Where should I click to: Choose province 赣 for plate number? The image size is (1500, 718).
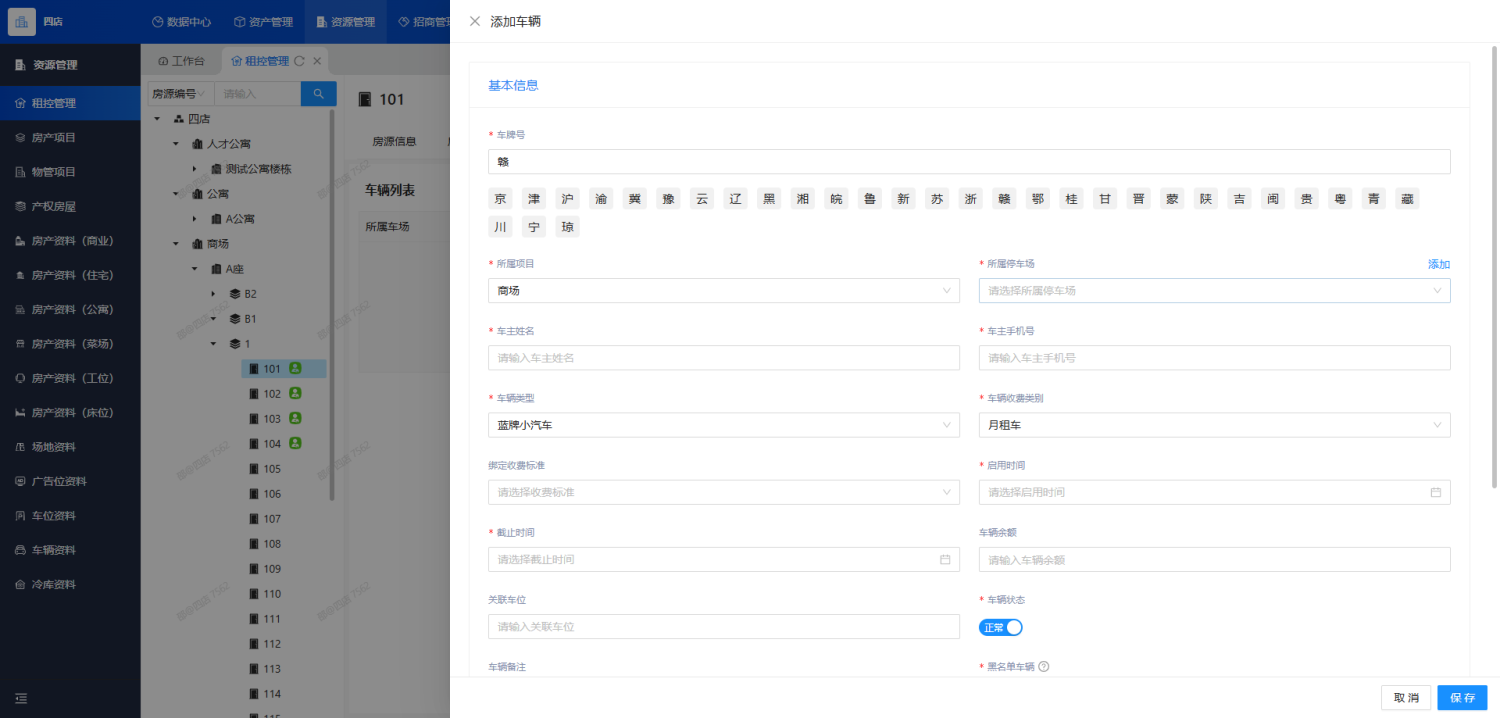[1005, 199]
